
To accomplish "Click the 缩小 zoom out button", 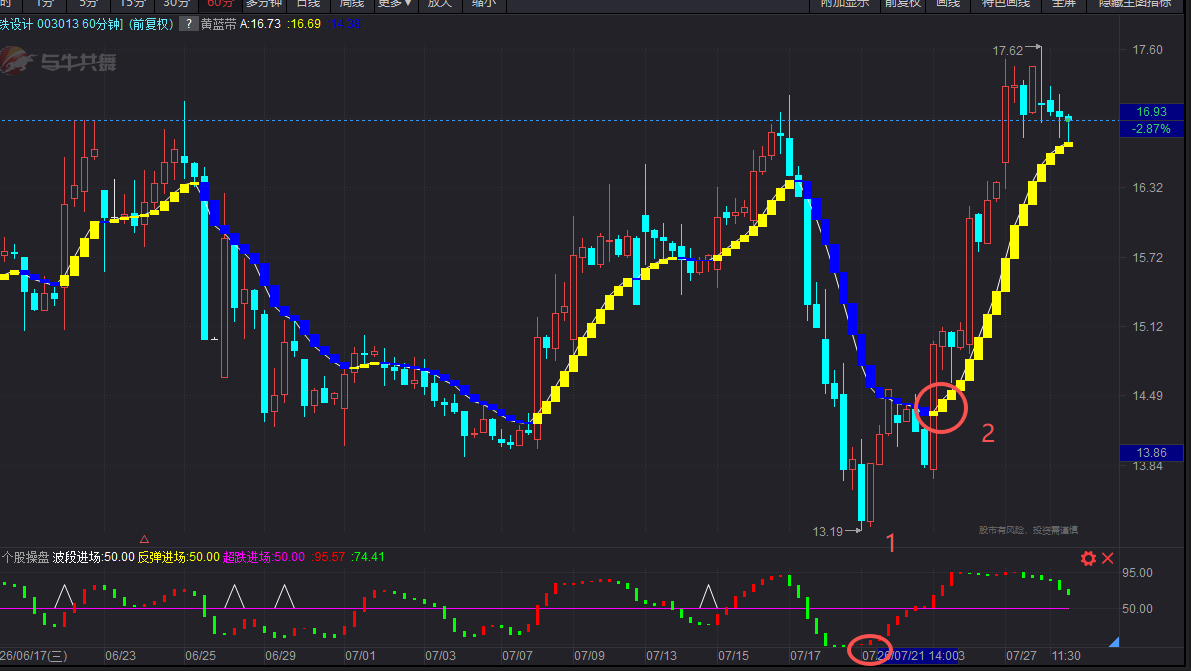I will pos(484,4).
